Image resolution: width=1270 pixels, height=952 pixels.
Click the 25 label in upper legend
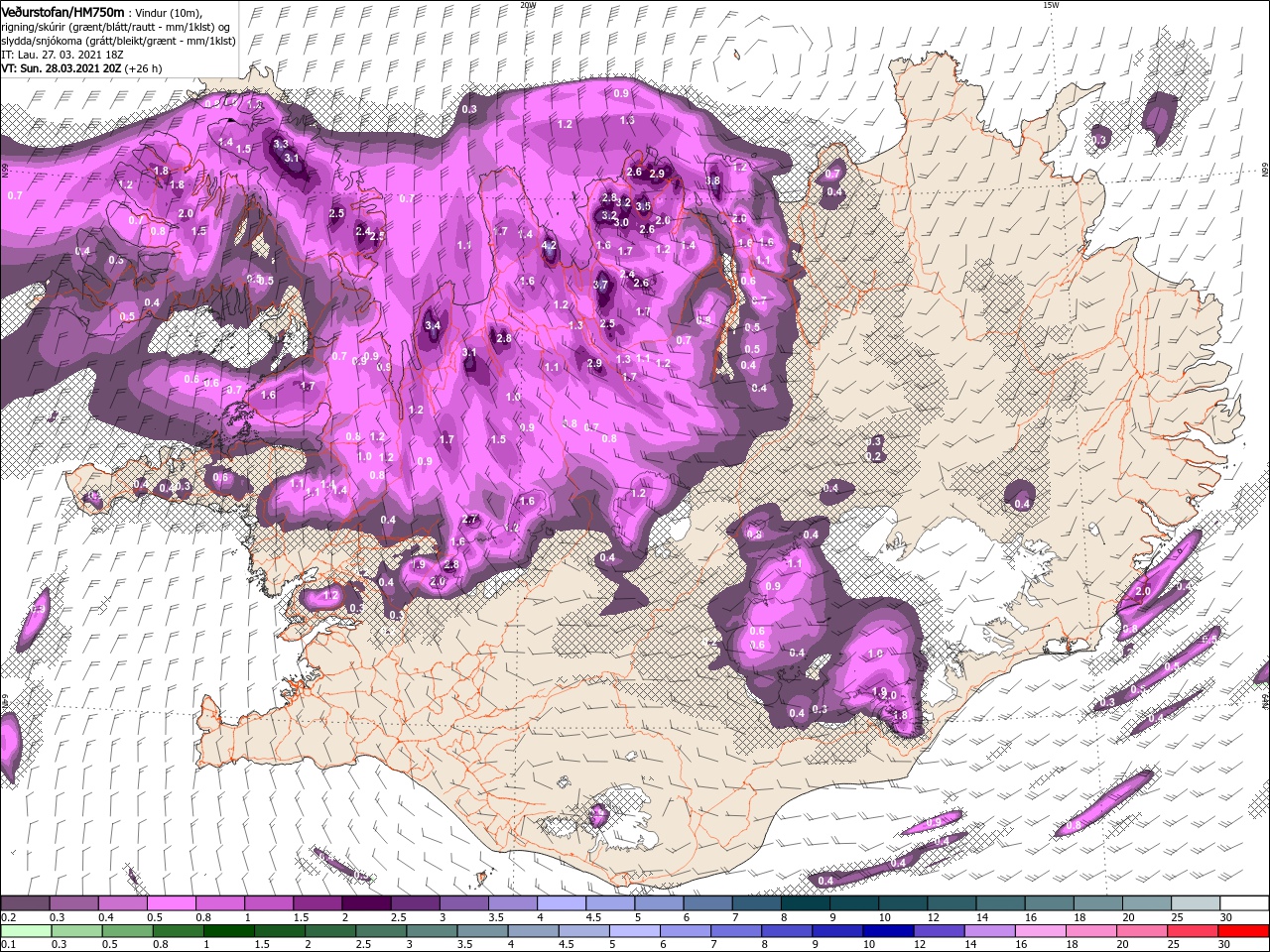coord(1176,917)
